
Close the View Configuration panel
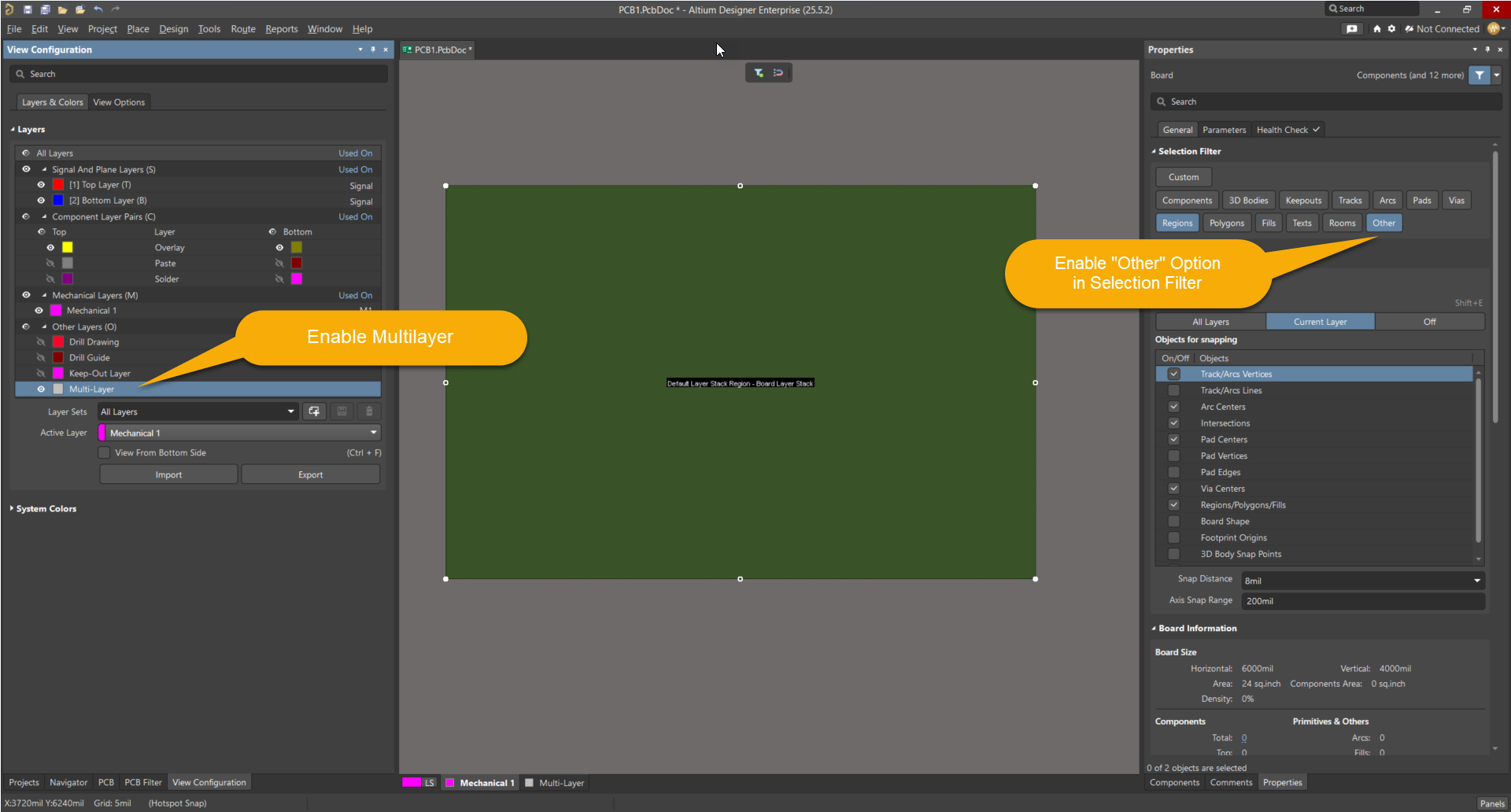point(386,50)
